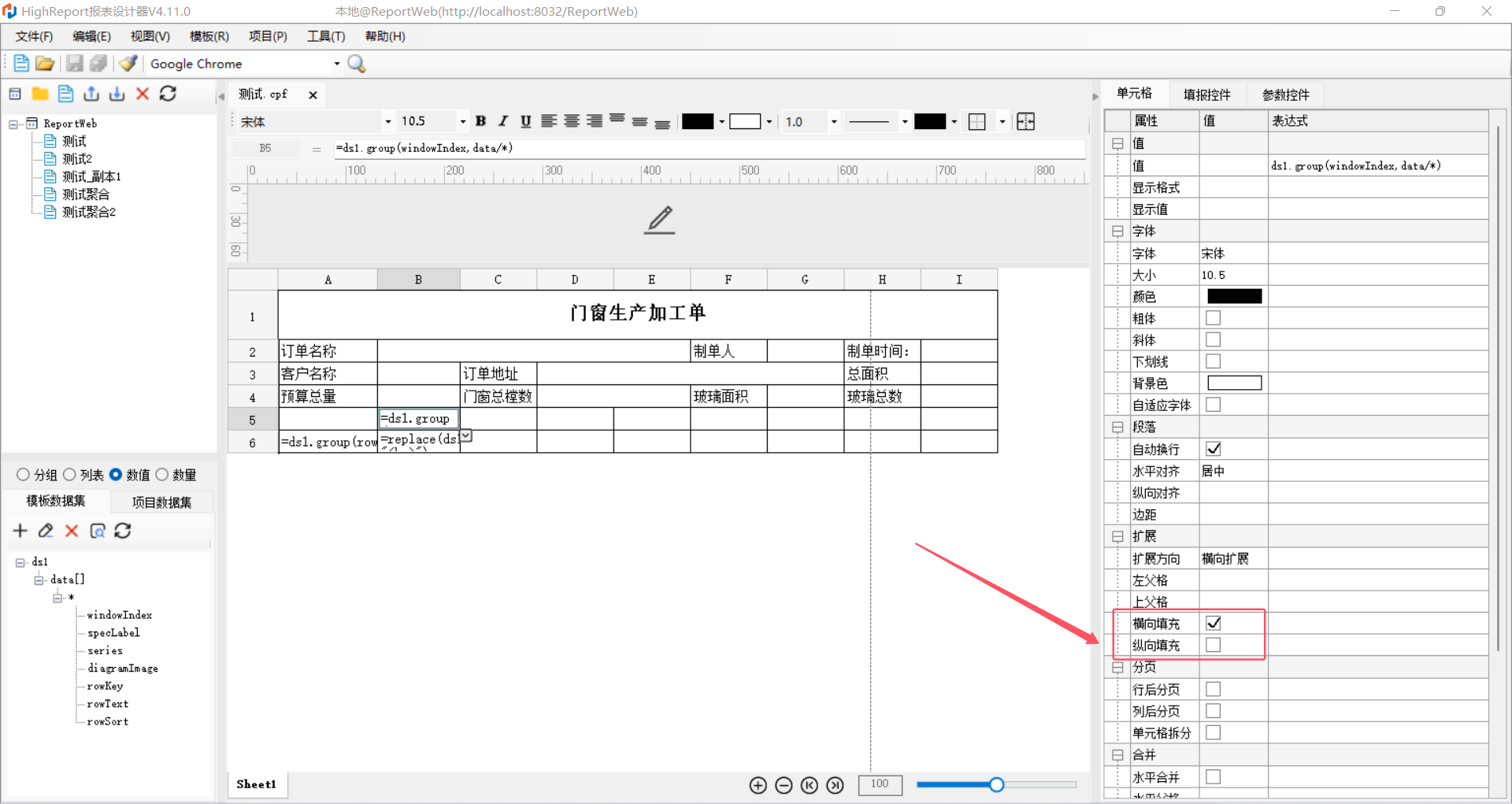Uncheck the 自动换行 checkbox
The height and width of the screenshot is (804, 1512).
[1214, 449]
